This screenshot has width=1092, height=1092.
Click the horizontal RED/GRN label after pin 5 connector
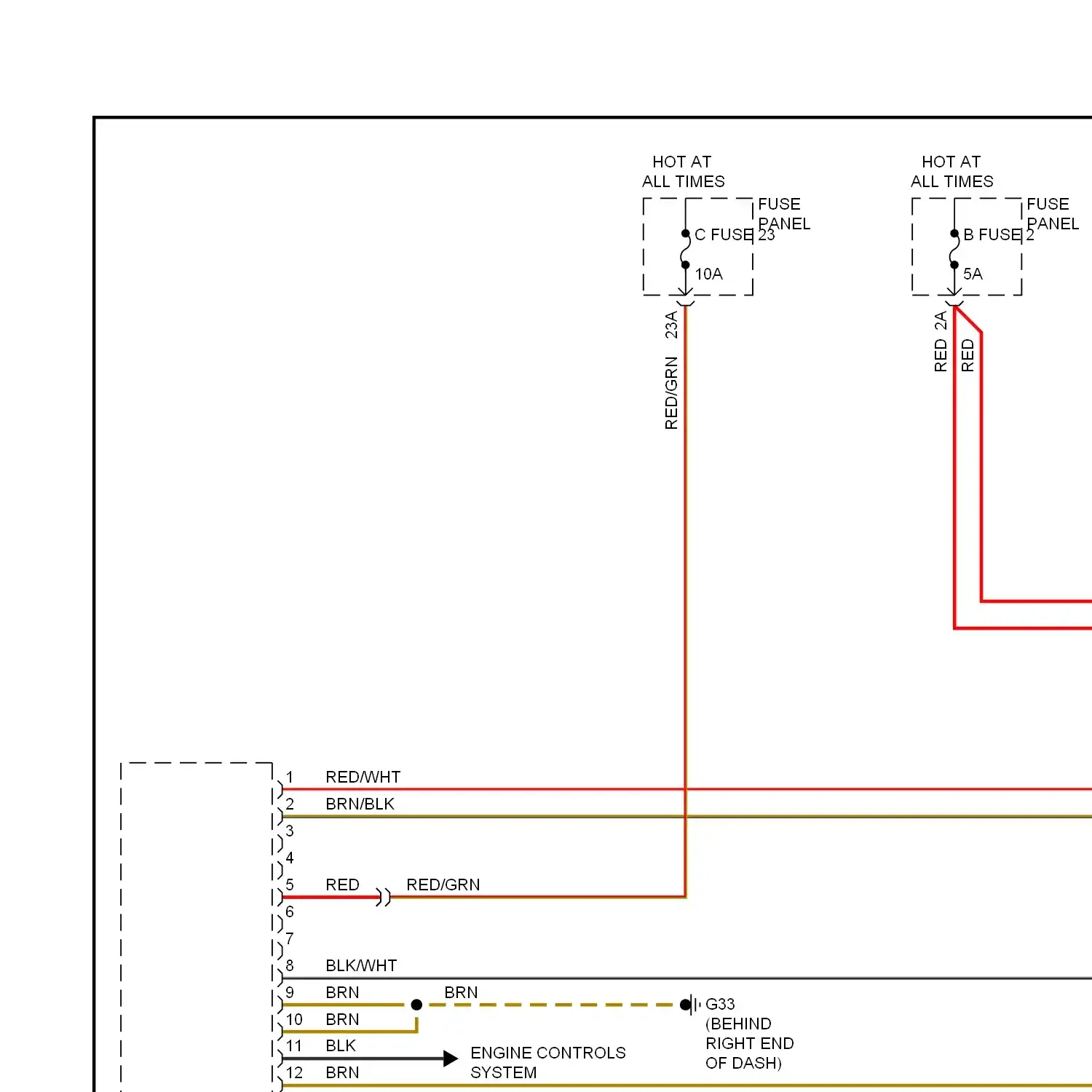[443, 885]
